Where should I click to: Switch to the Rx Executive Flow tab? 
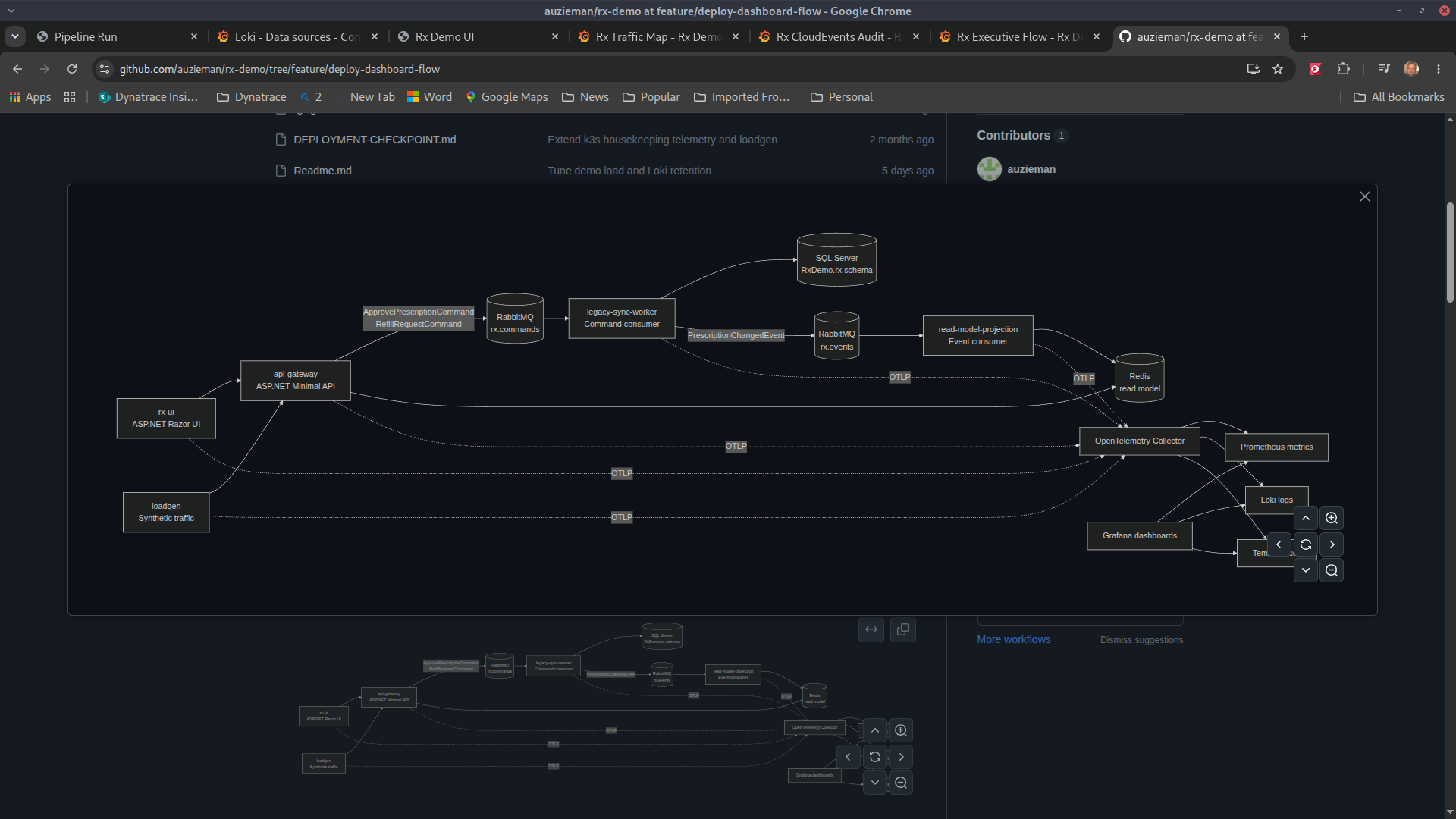[1012, 36]
